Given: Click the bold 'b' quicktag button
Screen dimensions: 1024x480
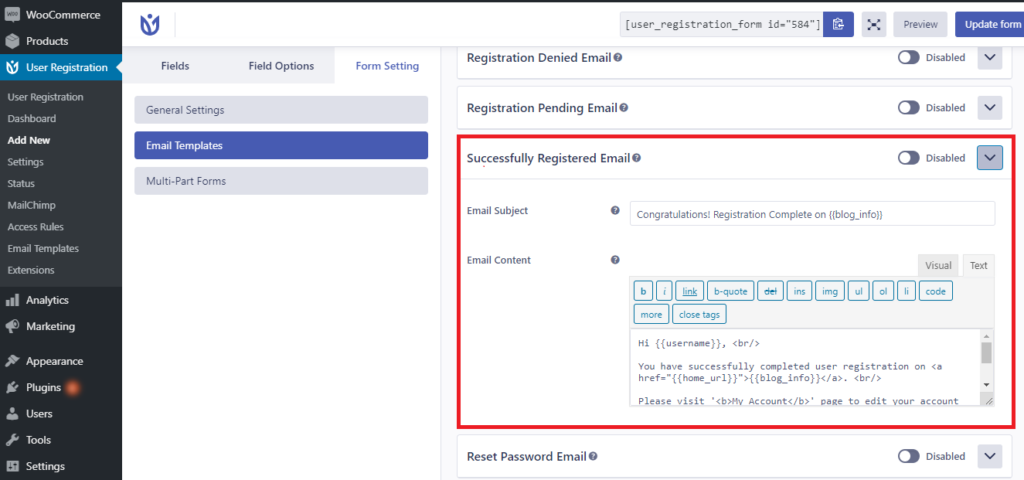Looking at the screenshot, I should click(643, 291).
